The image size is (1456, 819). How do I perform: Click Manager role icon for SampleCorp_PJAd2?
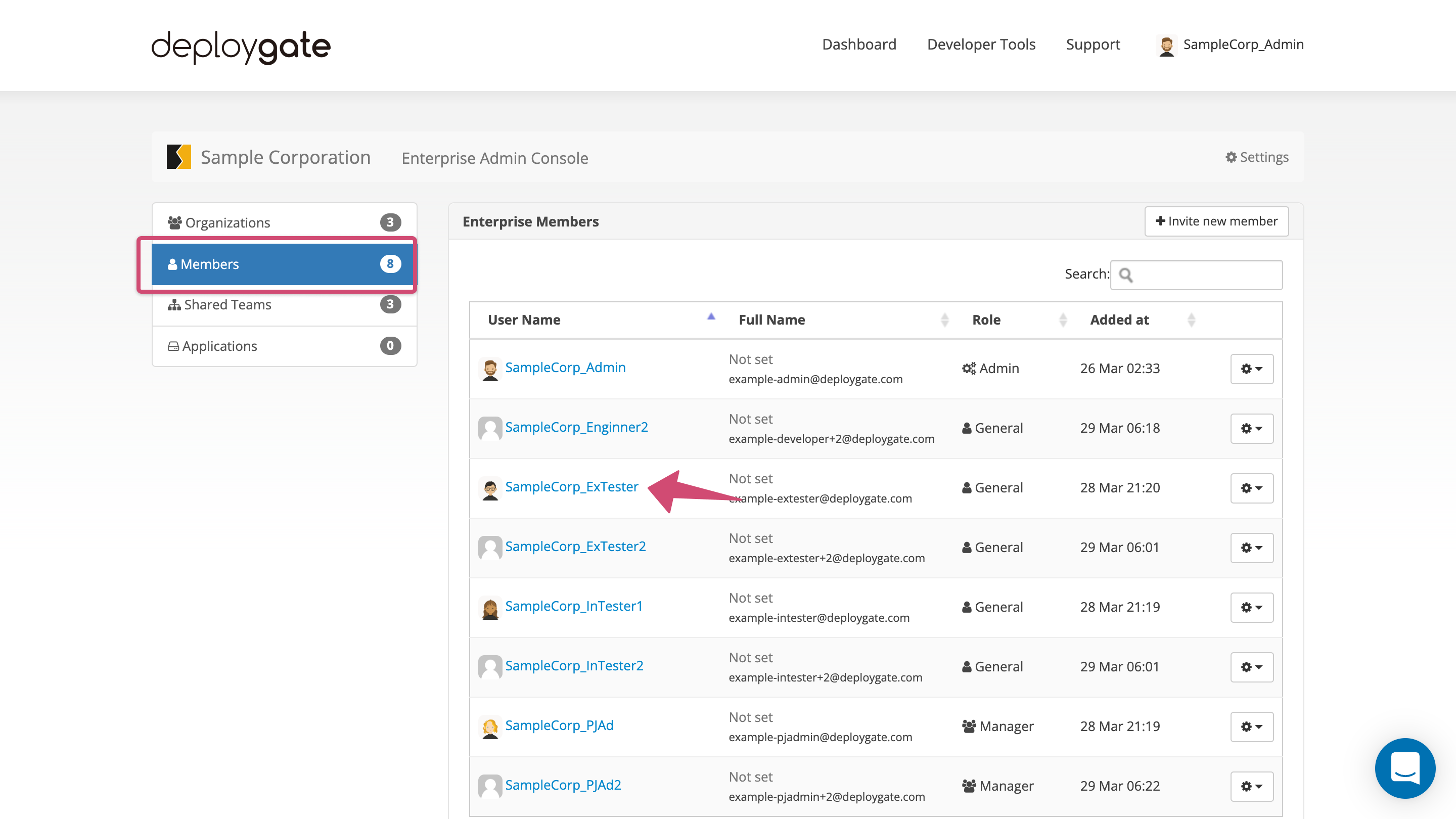pos(969,786)
